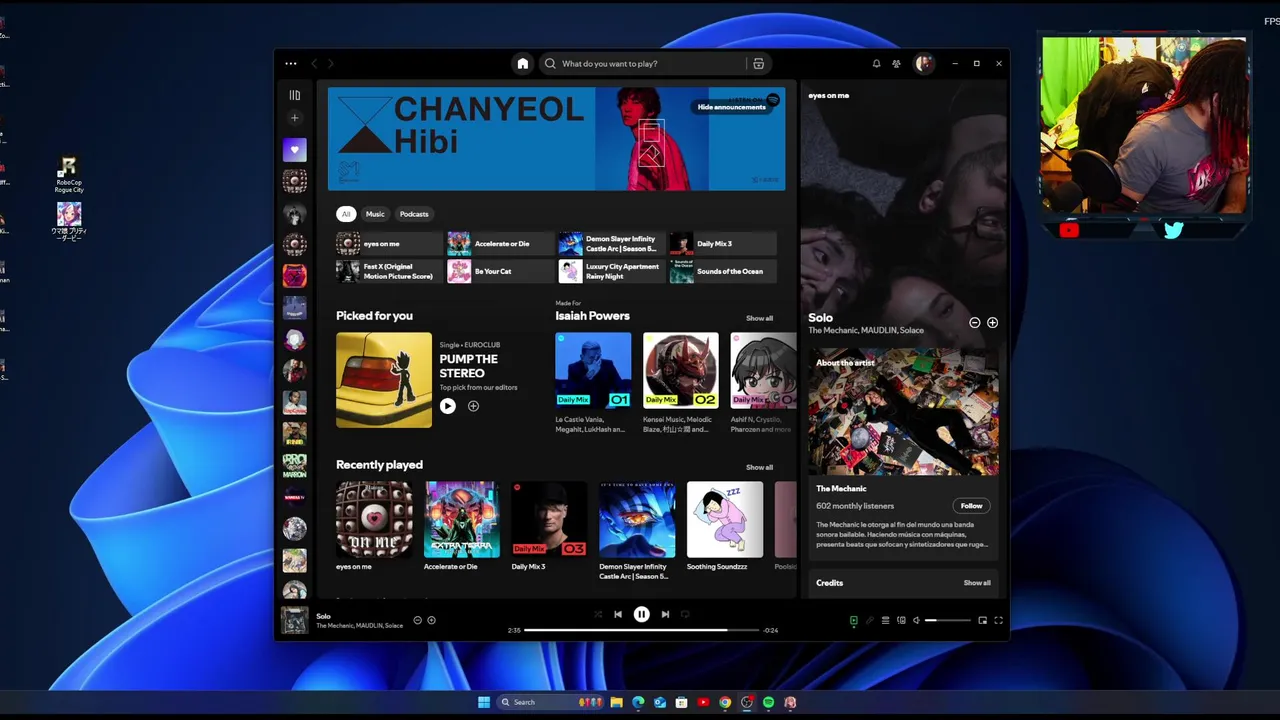Screen dimensions: 1280x720
Task: Open the Miniplayer icon
Action: 982,620
